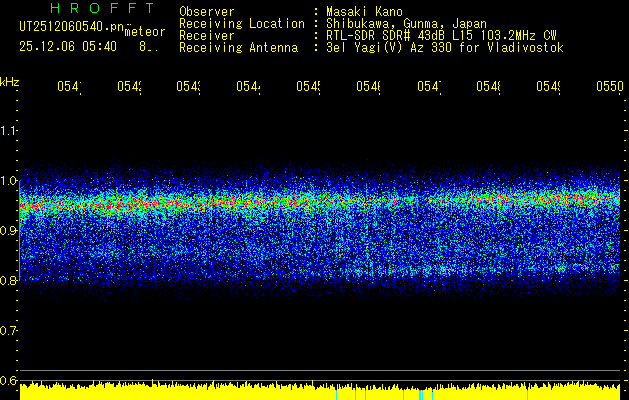Click the 0.7 frequency axis label
Viewport: 629px width, 400px height.
8,330
